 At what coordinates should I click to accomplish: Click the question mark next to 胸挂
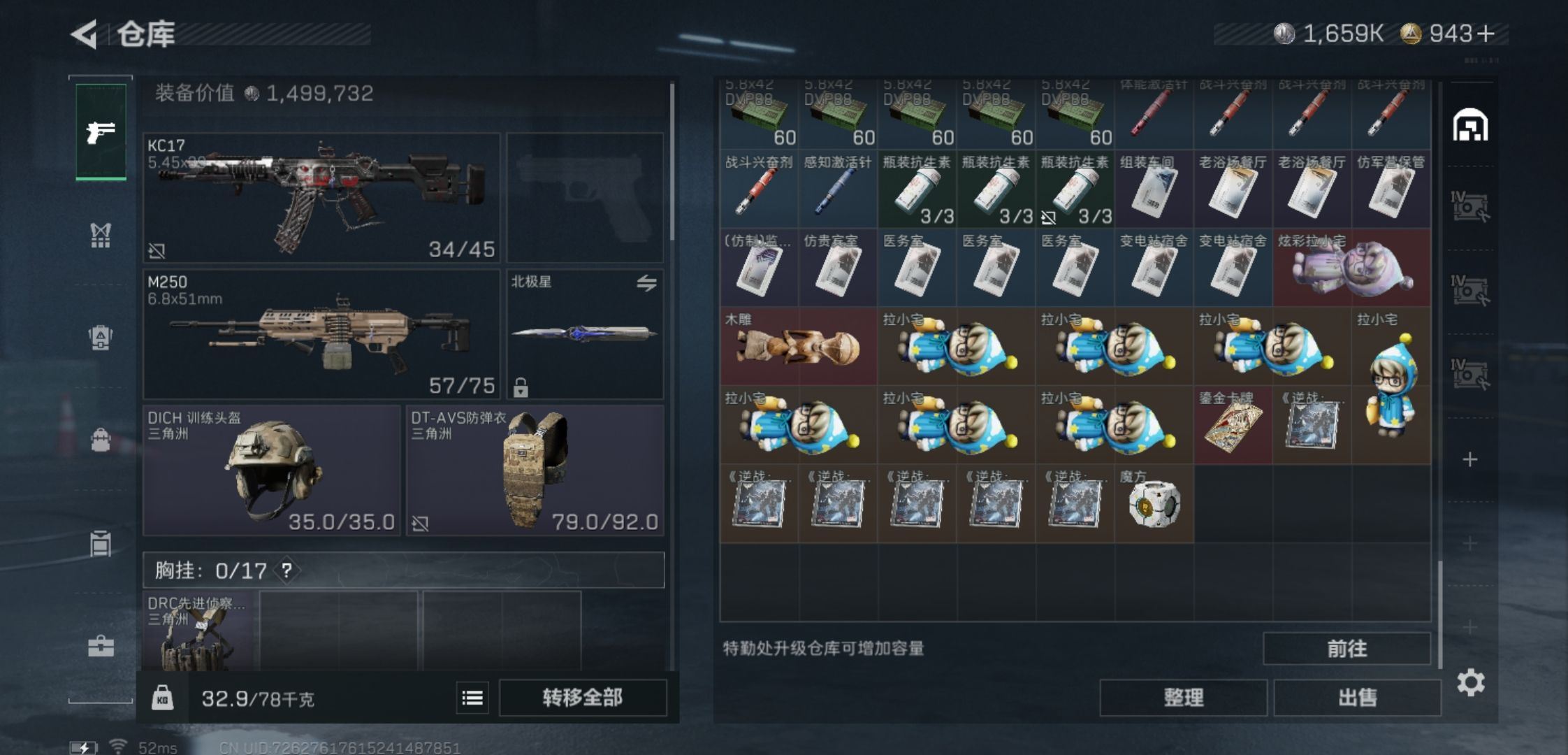[286, 570]
